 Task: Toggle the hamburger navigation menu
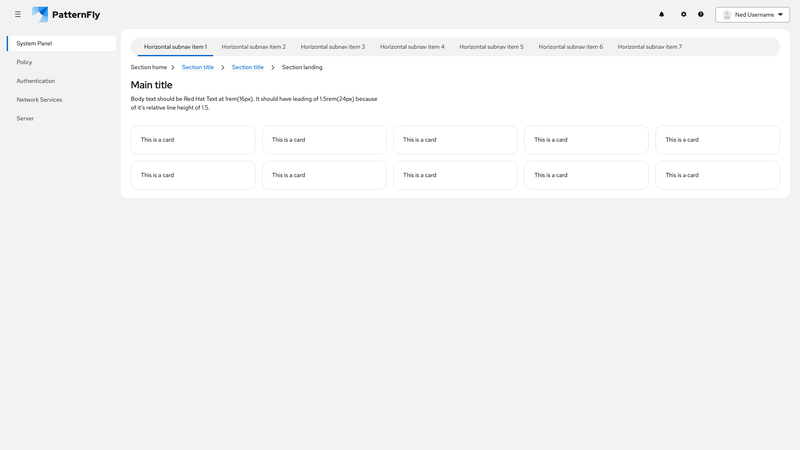click(18, 14)
